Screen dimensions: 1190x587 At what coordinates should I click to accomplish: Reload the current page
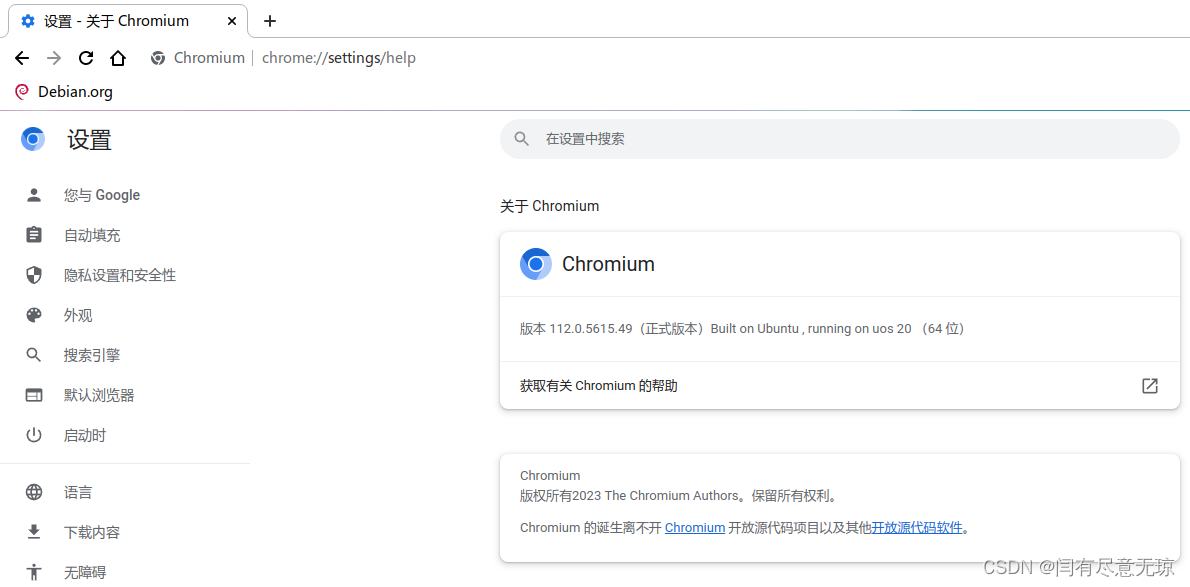coord(87,58)
